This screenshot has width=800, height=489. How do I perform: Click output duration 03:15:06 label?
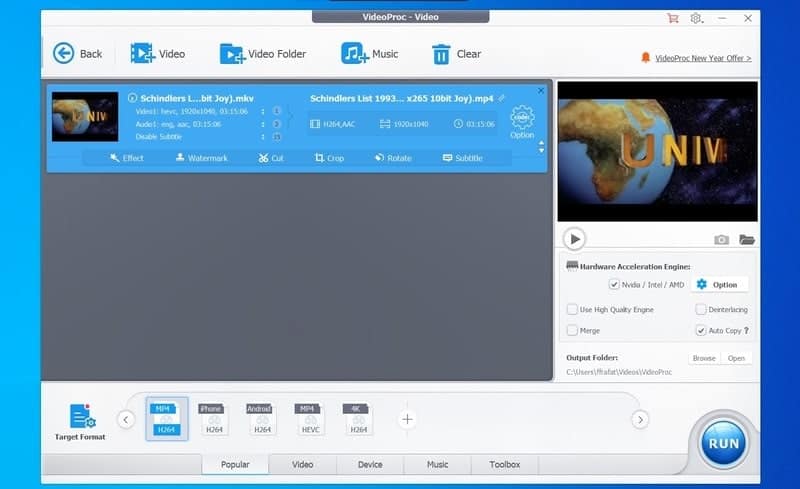pyautogui.click(x=474, y=124)
